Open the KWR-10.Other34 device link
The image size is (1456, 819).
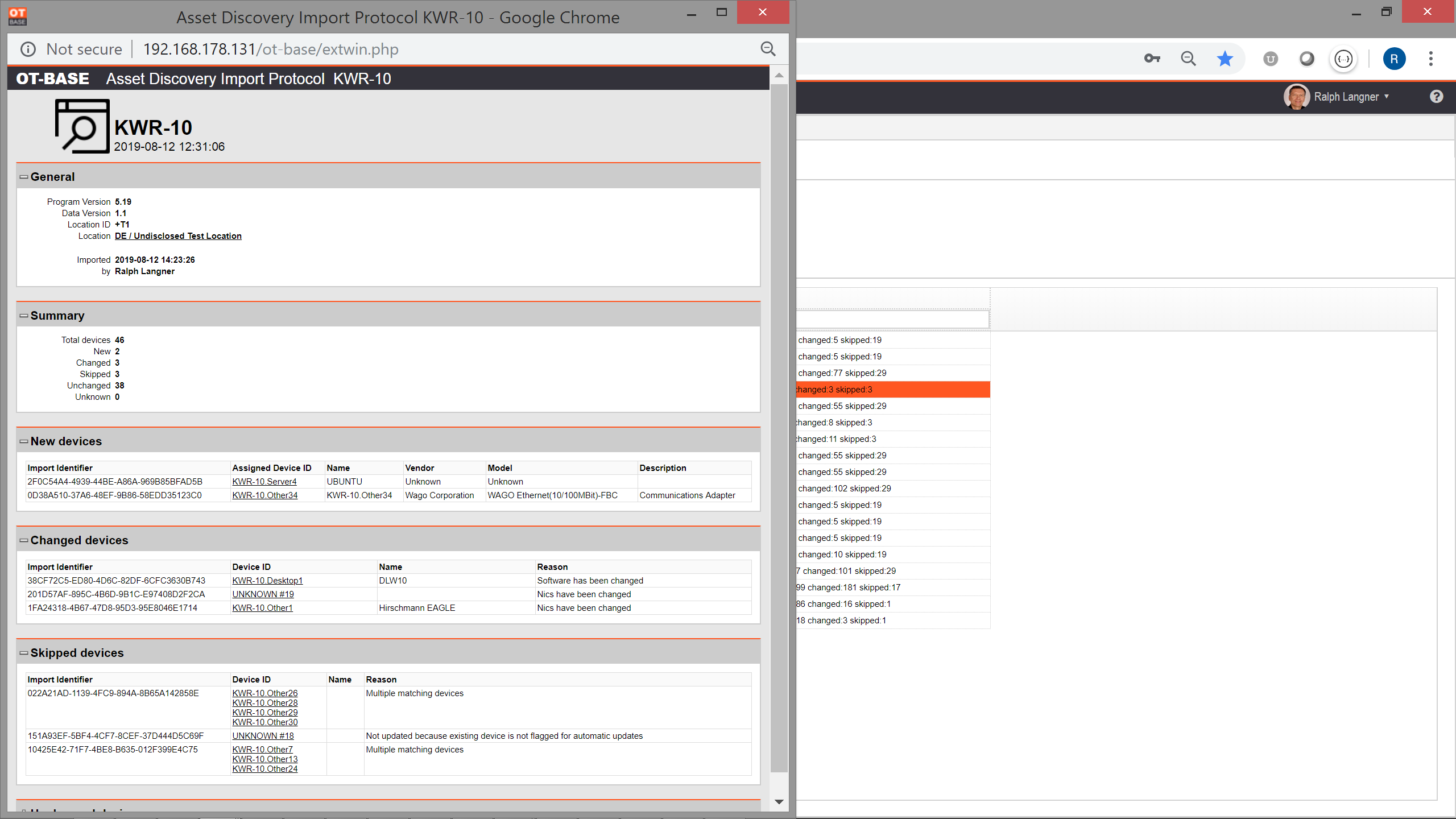(x=265, y=495)
